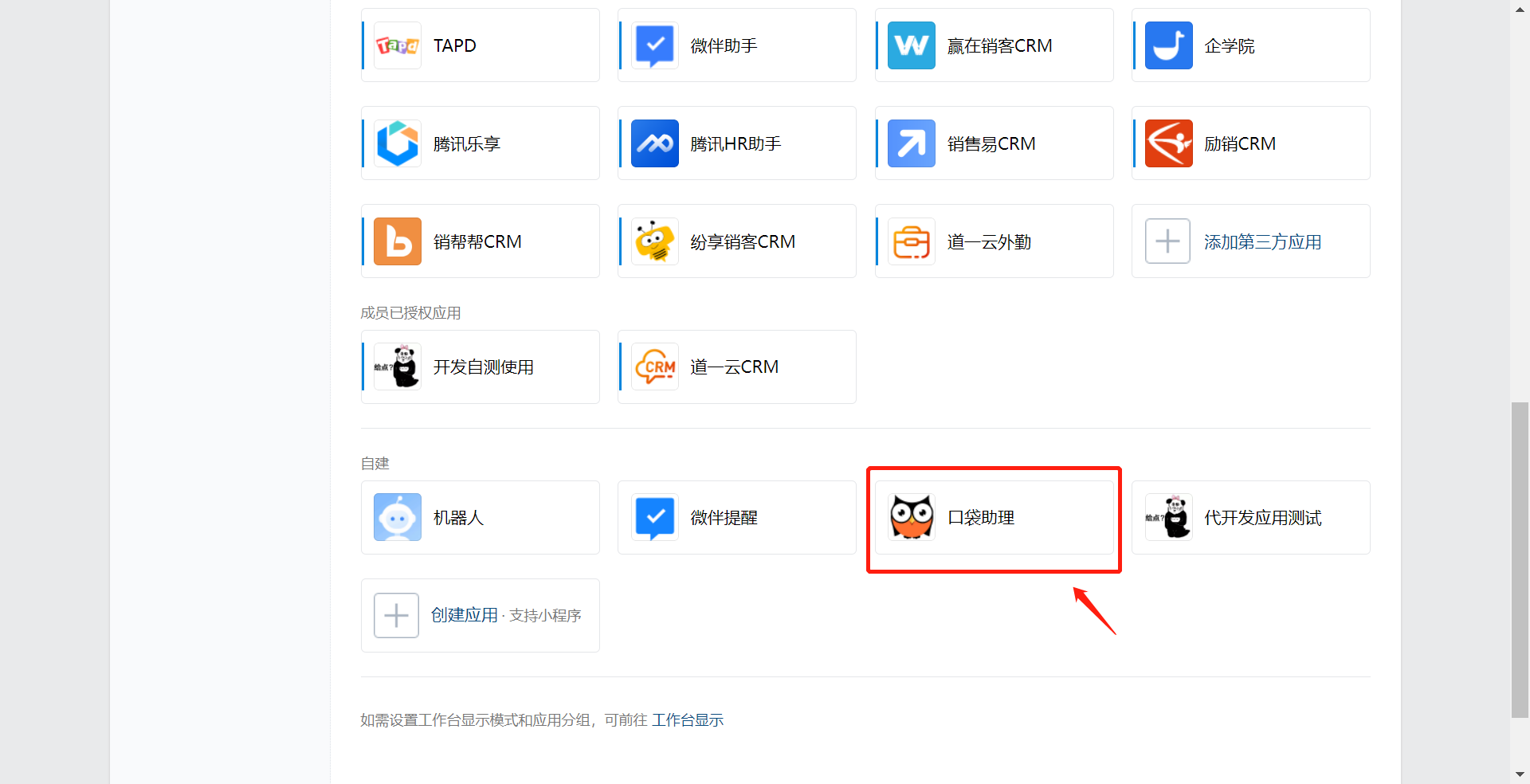Click the plus icon for 创建应用
Screen dimensions: 1530x784
[x=397, y=615]
